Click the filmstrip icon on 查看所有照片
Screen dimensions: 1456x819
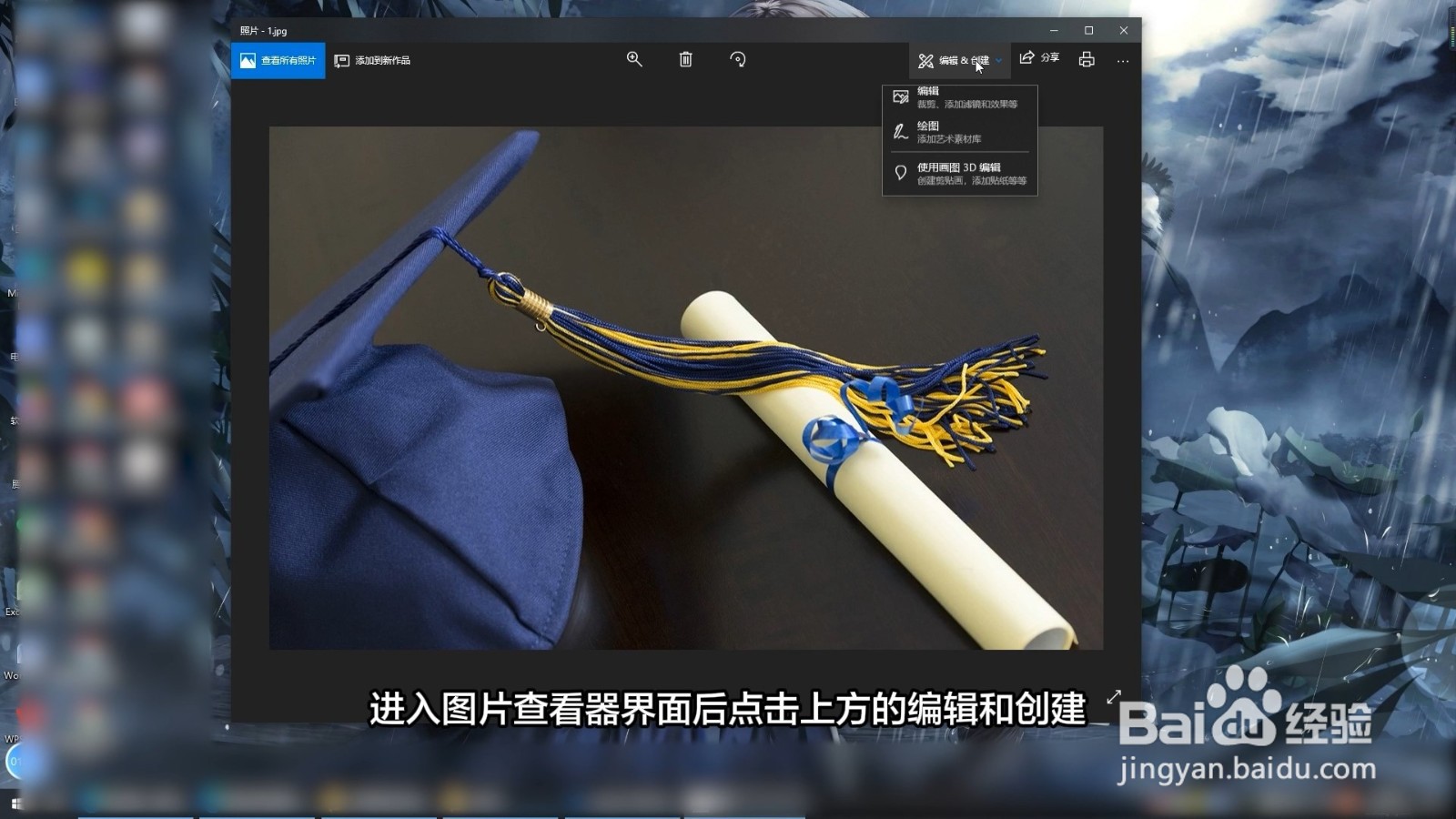coord(248,59)
